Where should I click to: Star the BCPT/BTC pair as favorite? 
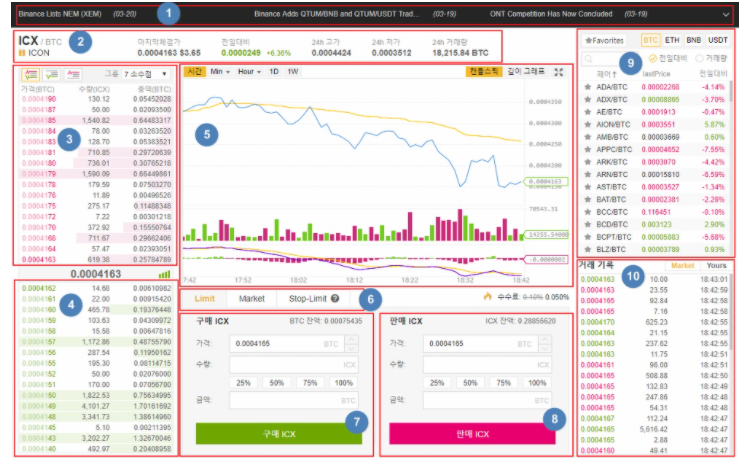coord(588,237)
